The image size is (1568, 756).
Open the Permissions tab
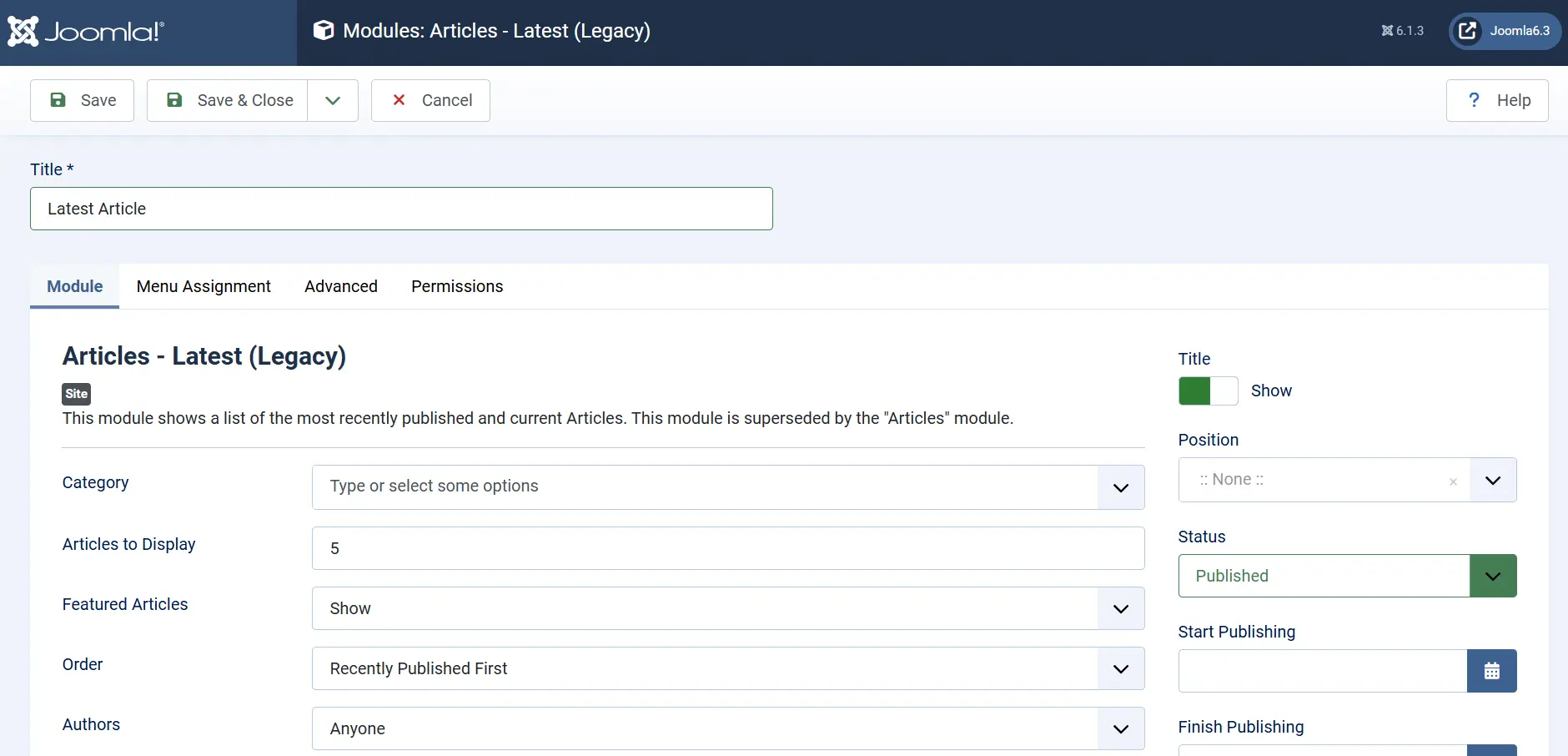coord(457,286)
